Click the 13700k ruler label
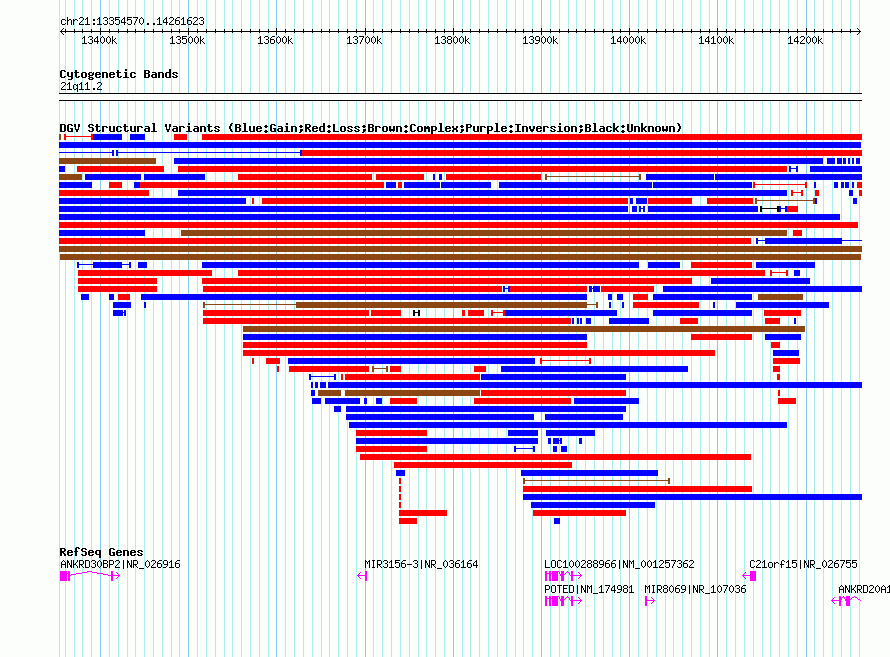Image resolution: width=890 pixels, height=657 pixels. pyautogui.click(x=364, y=40)
